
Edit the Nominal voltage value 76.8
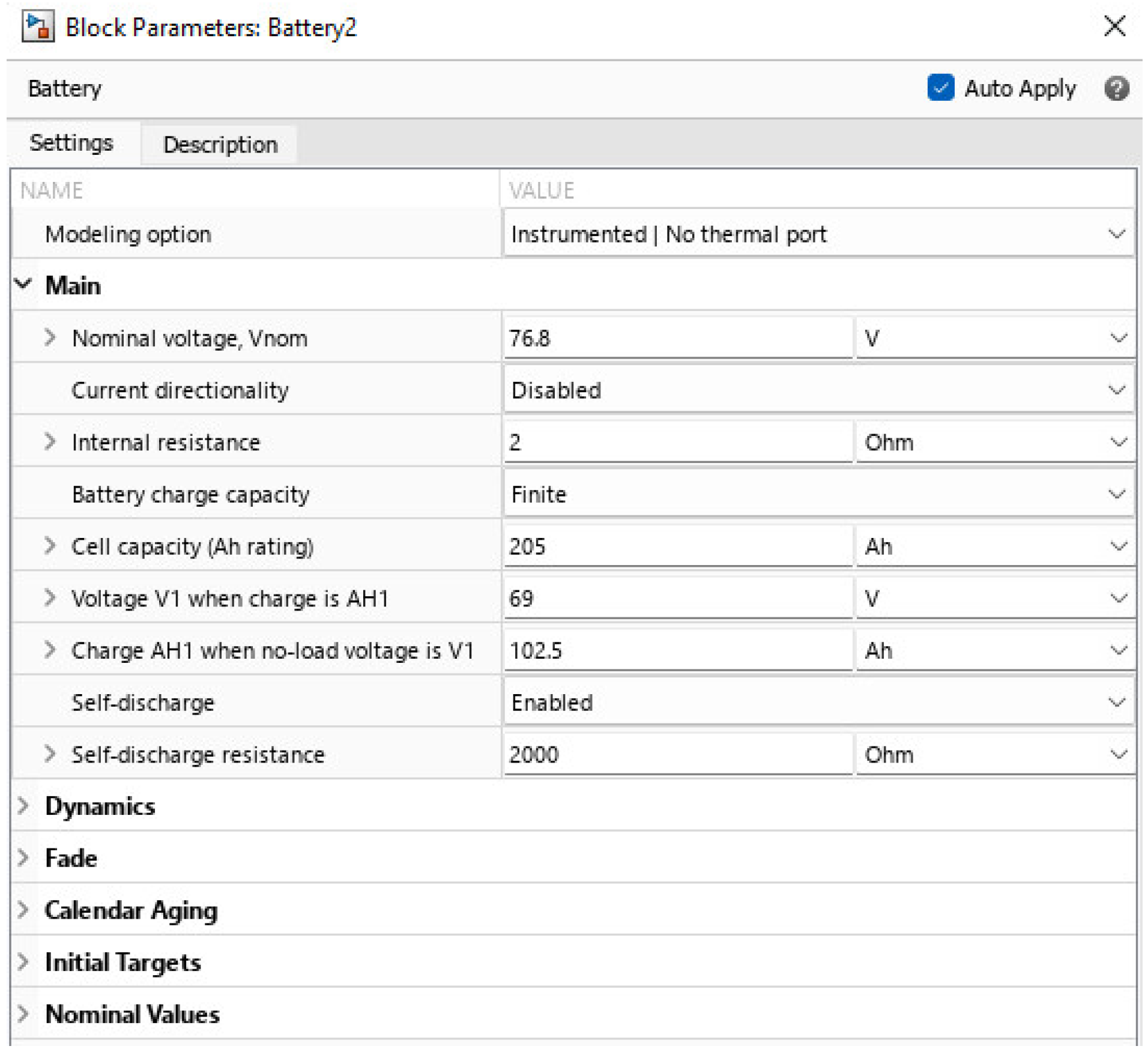677,338
